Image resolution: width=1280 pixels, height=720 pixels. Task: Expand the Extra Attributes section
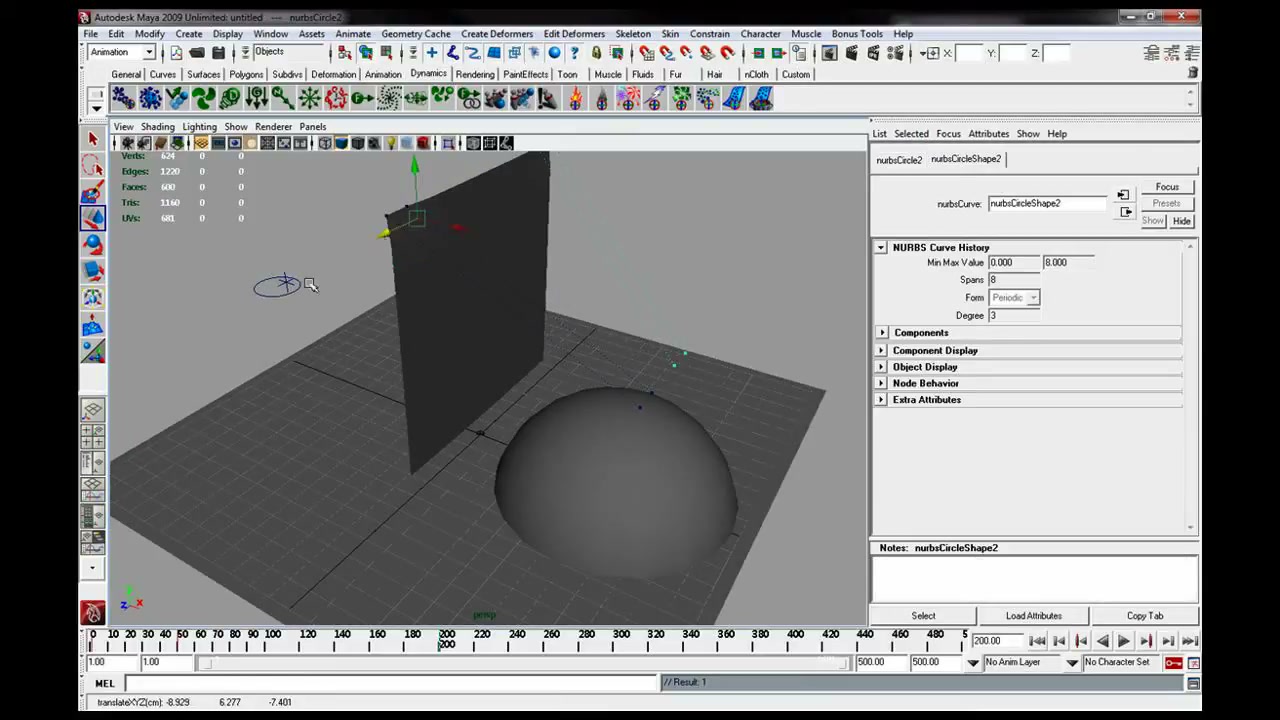(x=881, y=400)
